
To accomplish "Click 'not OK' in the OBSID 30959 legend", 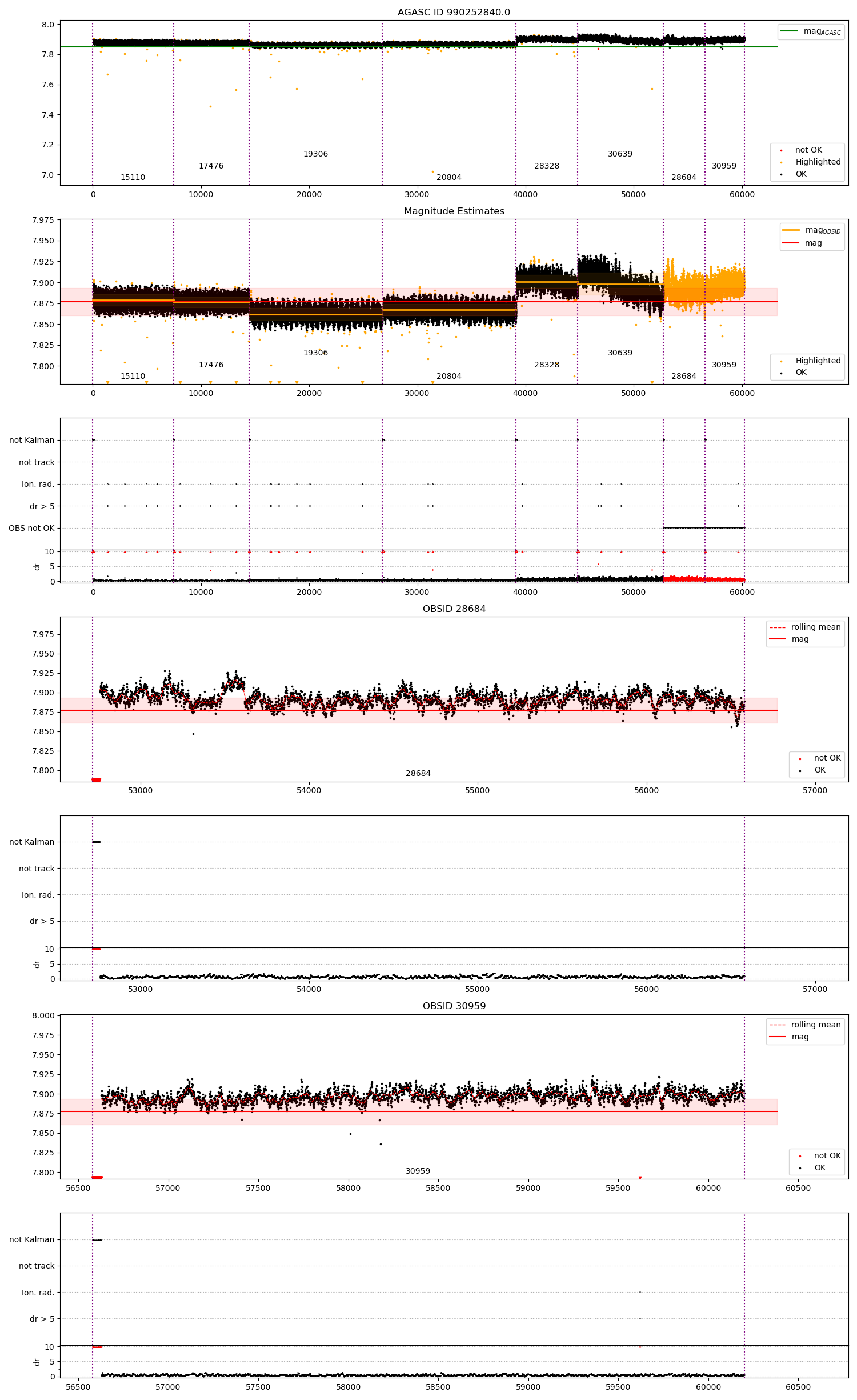I will [x=827, y=1155].
